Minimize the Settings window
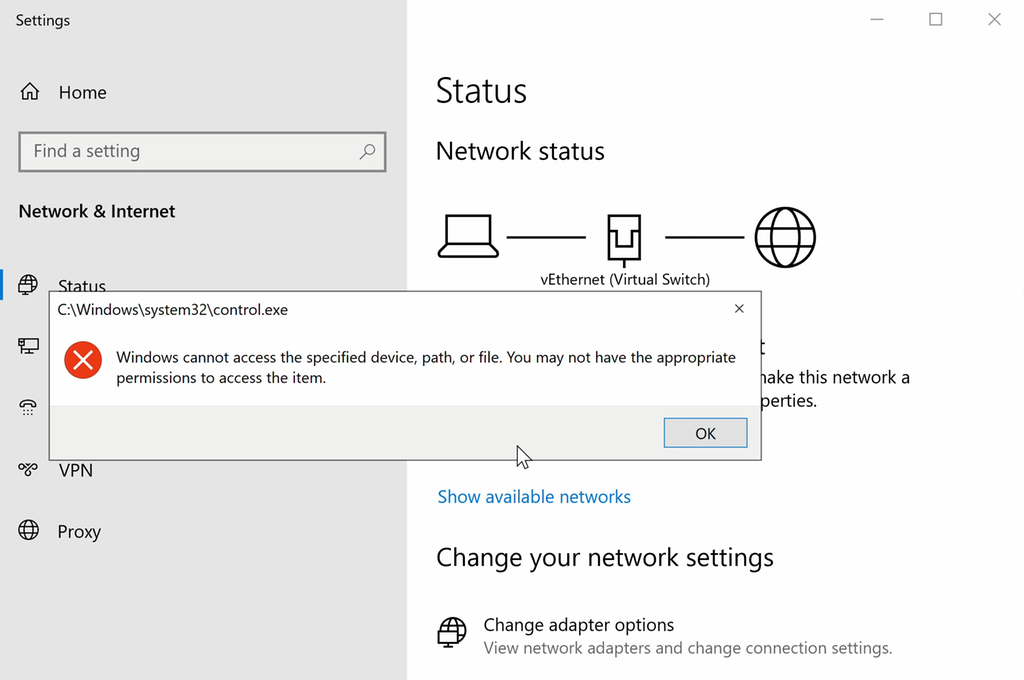This screenshot has width=1024, height=680. point(877,20)
